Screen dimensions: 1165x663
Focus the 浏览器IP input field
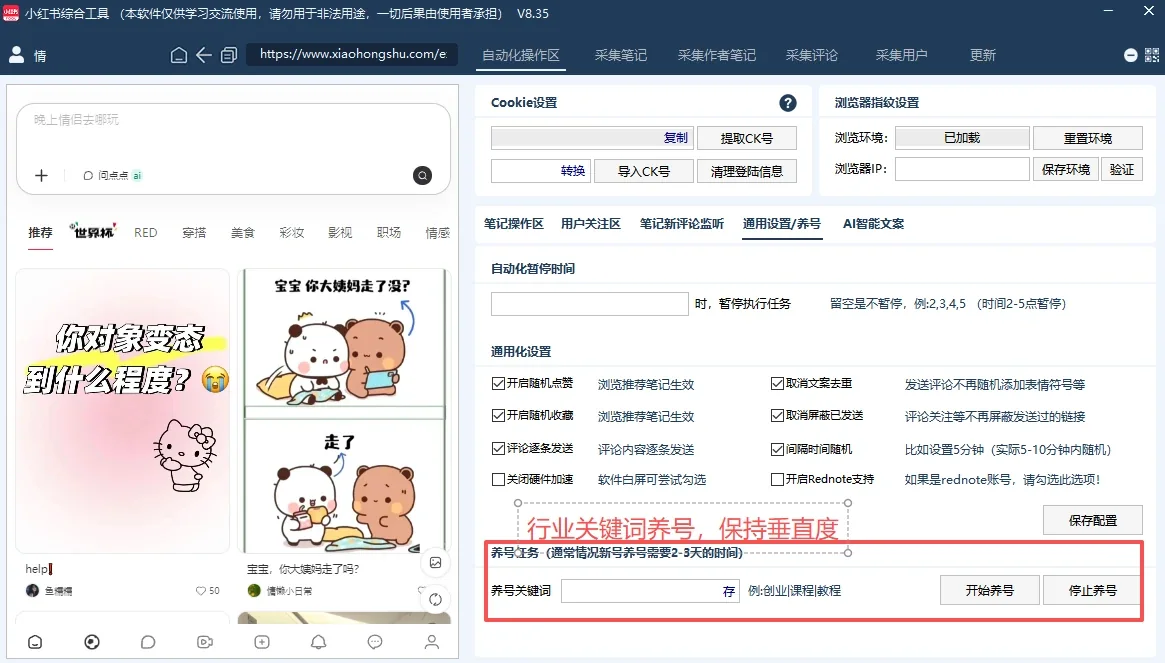[962, 169]
